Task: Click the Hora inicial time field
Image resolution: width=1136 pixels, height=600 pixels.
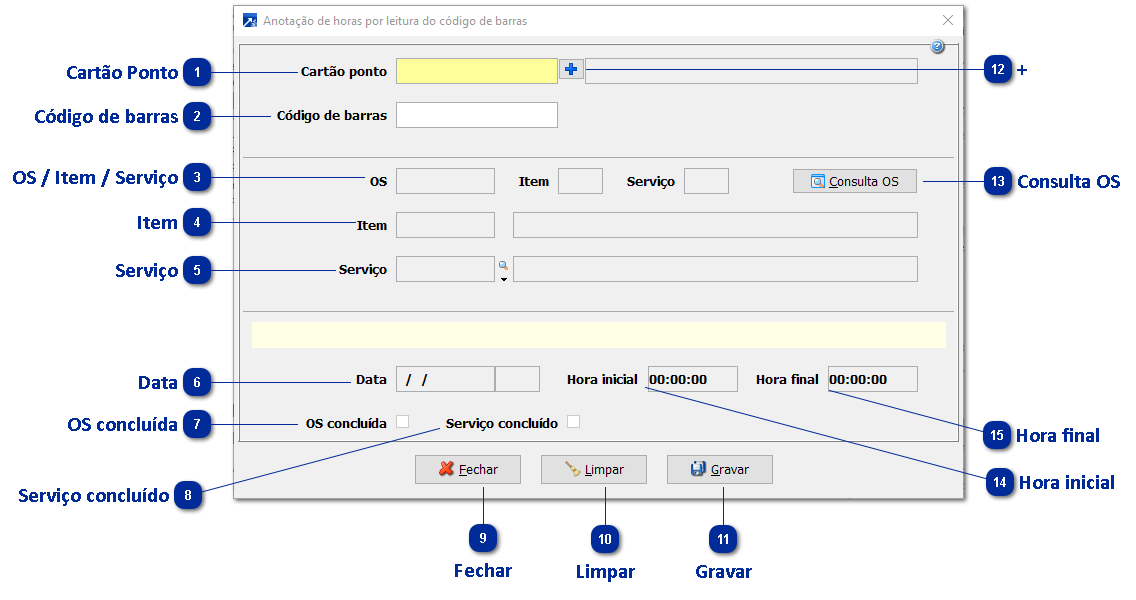Action: 692,379
